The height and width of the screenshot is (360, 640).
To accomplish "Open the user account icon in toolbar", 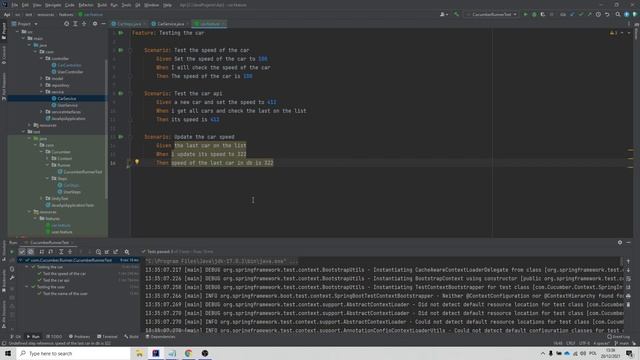I will (x=443, y=14).
